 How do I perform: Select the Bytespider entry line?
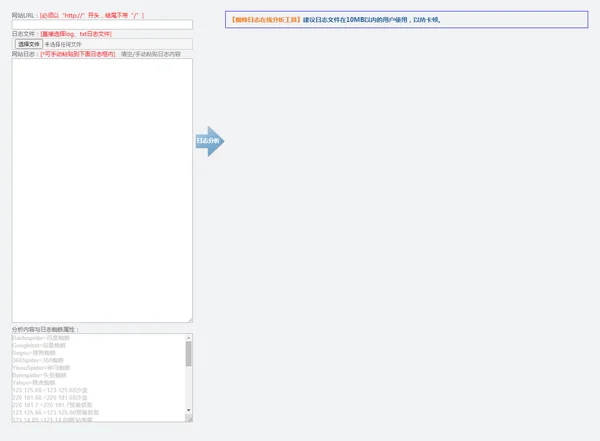pyautogui.click(x=39, y=375)
